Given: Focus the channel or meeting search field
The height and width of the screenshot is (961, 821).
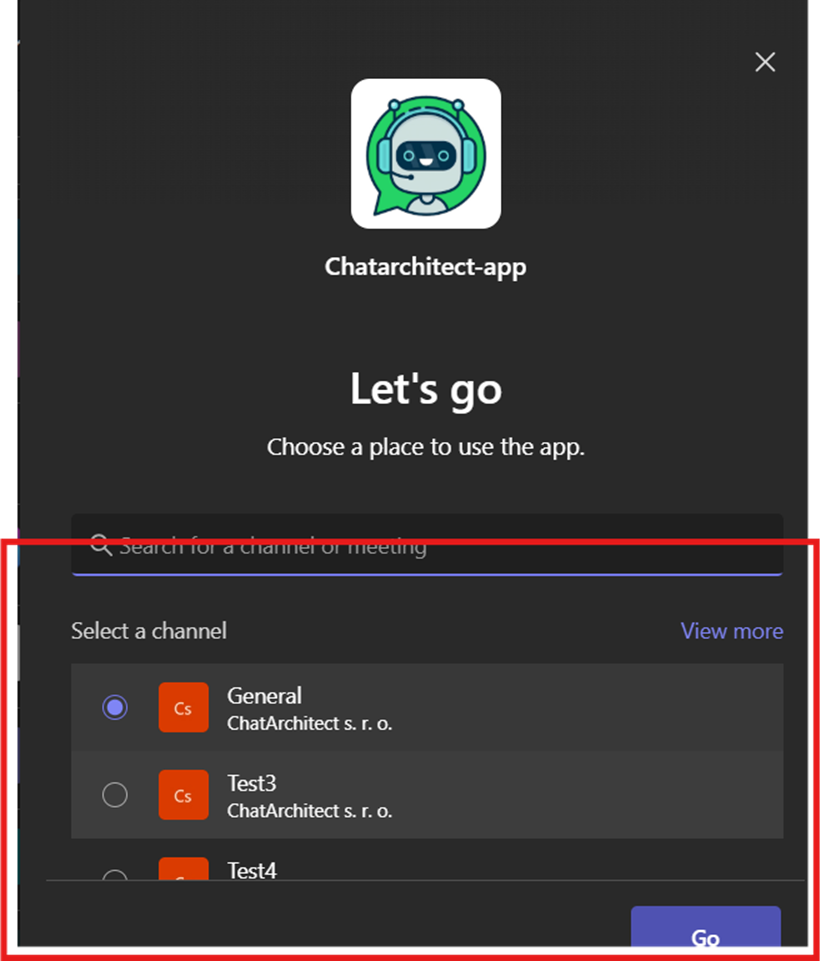Looking at the screenshot, I should coord(427,544).
